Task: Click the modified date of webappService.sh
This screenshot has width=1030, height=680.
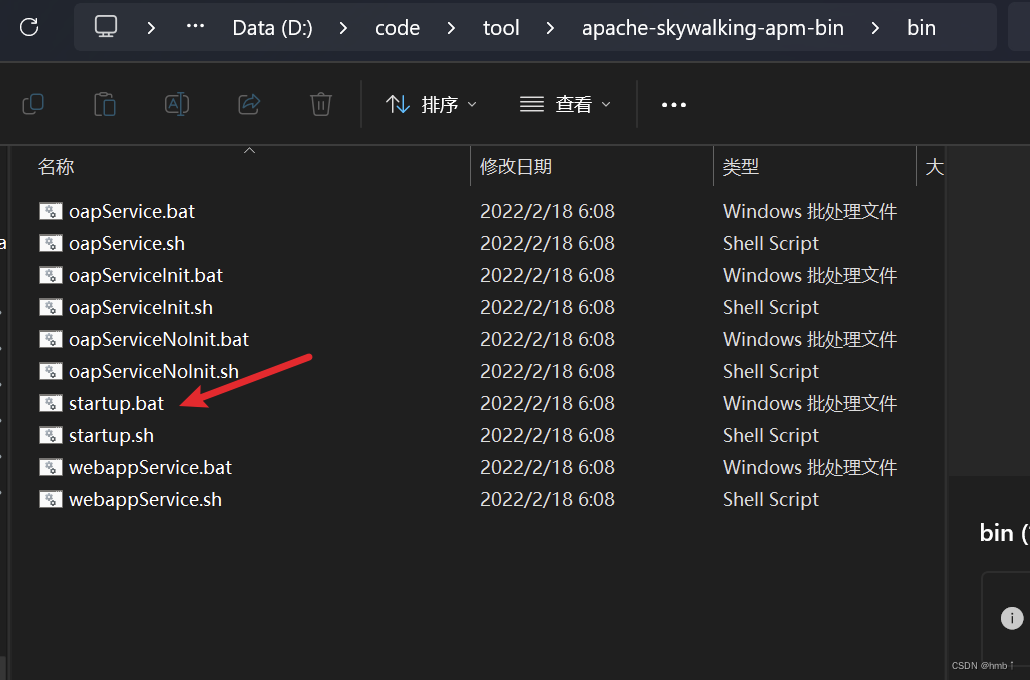Action: pos(547,499)
